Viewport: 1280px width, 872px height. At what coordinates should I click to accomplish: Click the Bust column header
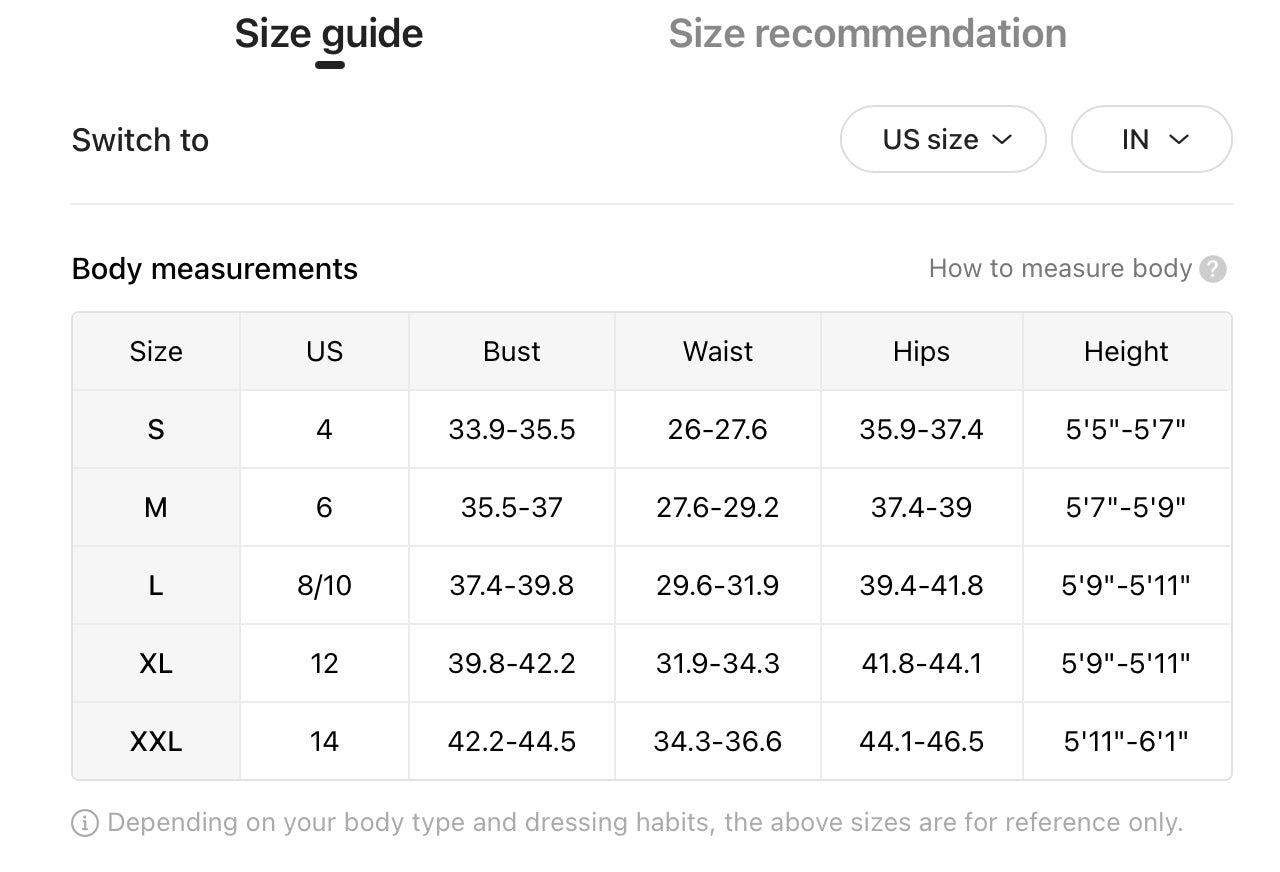511,351
